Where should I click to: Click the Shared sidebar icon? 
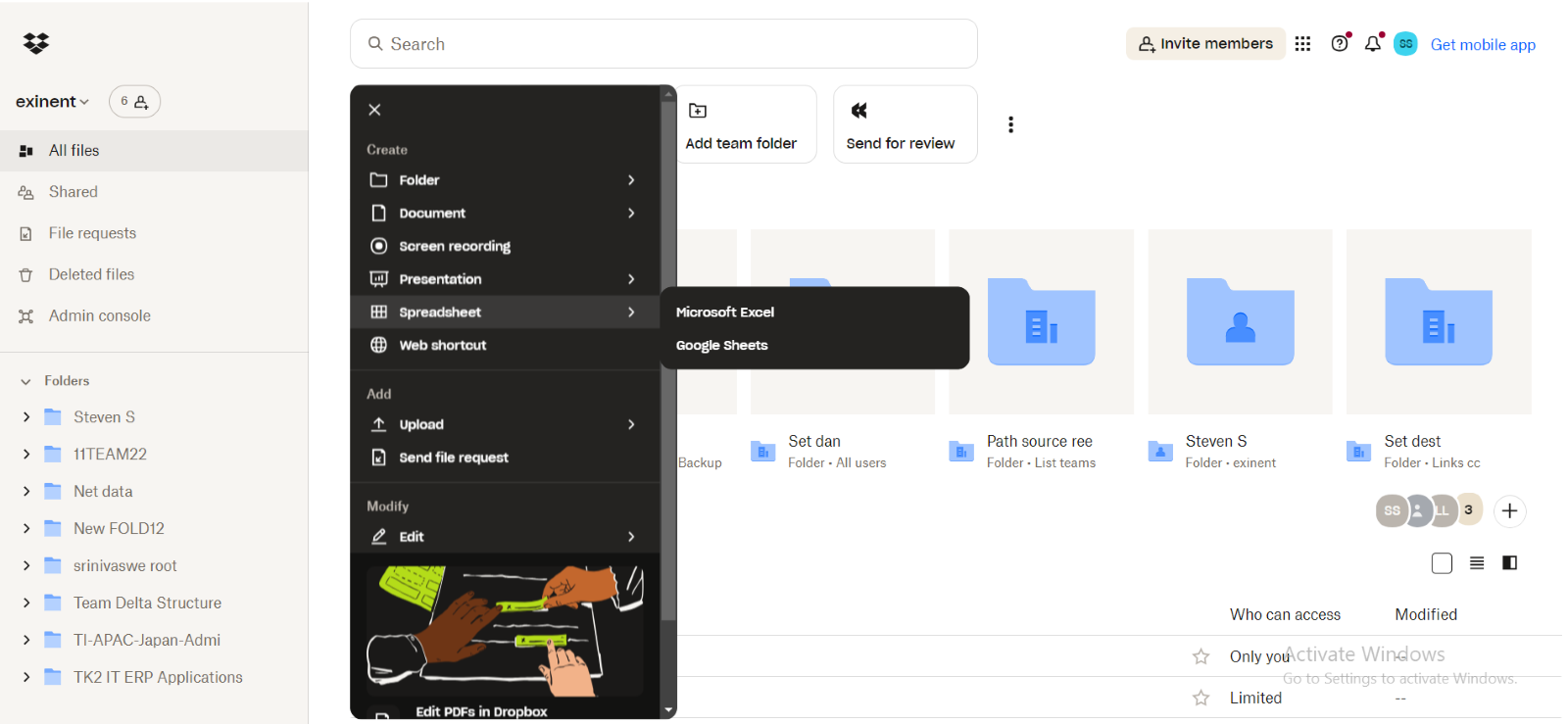point(26,192)
